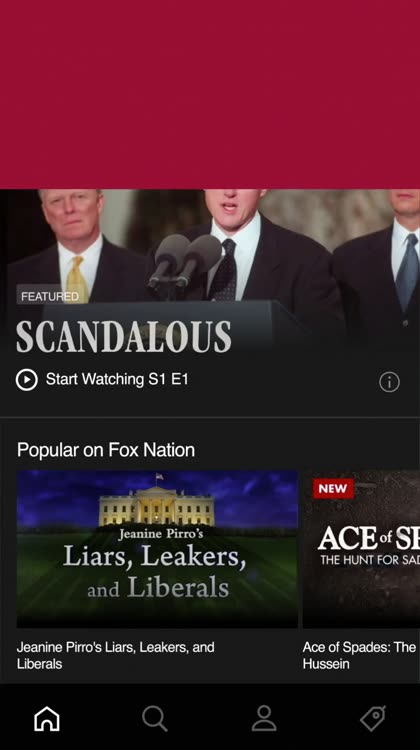The height and width of the screenshot is (750, 420).
Task: Tap the Scandalous title logo
Action: [x=124, y=336]
